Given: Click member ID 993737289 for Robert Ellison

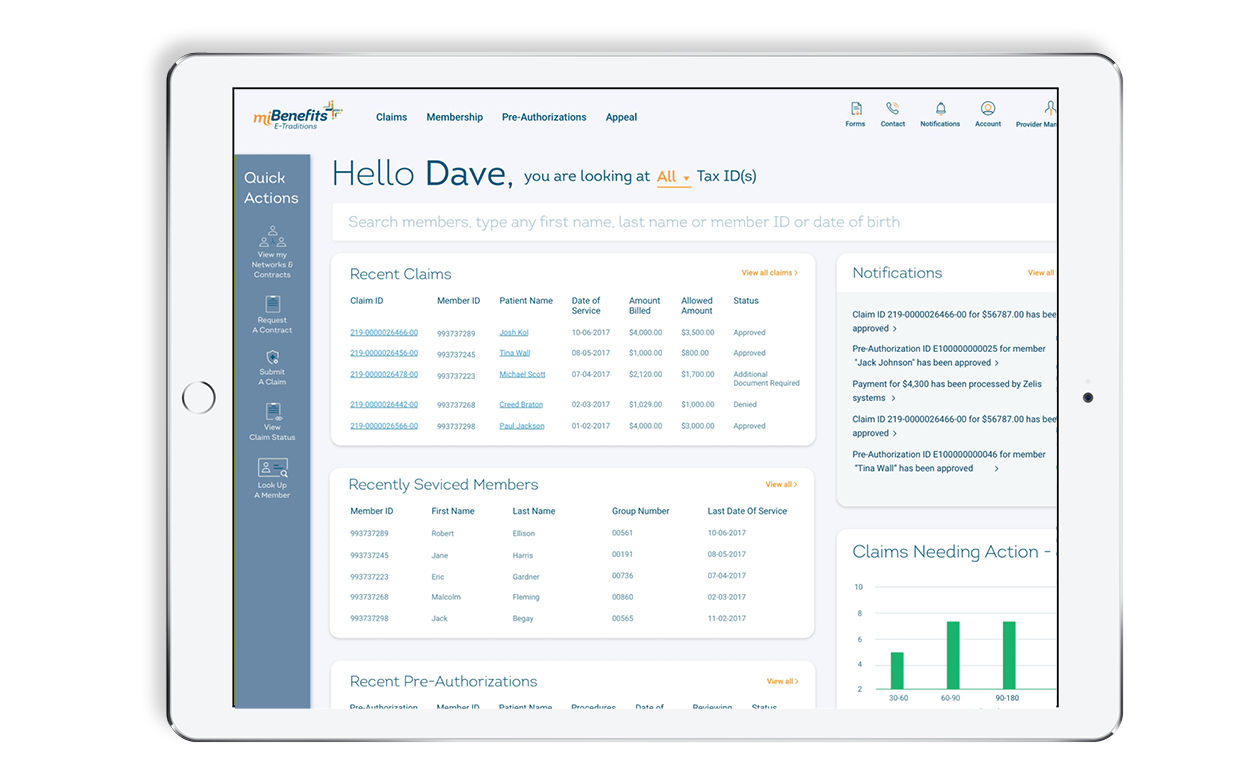Looking at the screenshot, I should click(x=369, y=534).
